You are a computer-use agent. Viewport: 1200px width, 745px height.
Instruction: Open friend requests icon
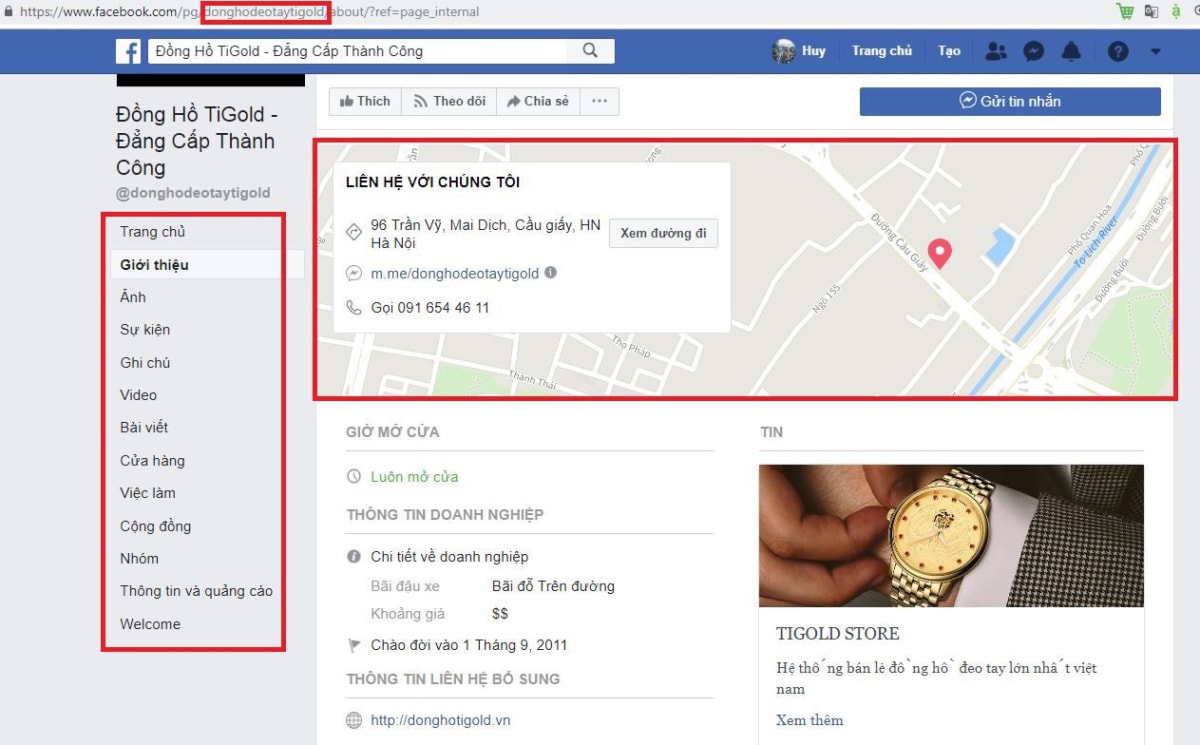[996, 51]
